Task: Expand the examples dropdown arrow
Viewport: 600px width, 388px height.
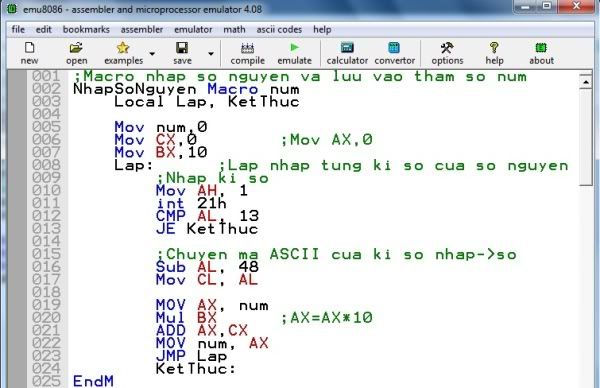Action: tap(152, 54)
